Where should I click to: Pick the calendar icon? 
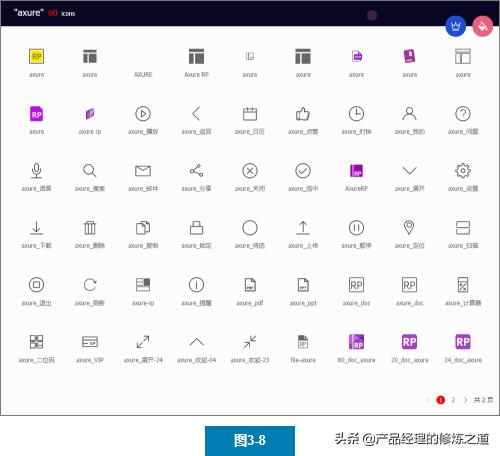click(x=250, y=114)
